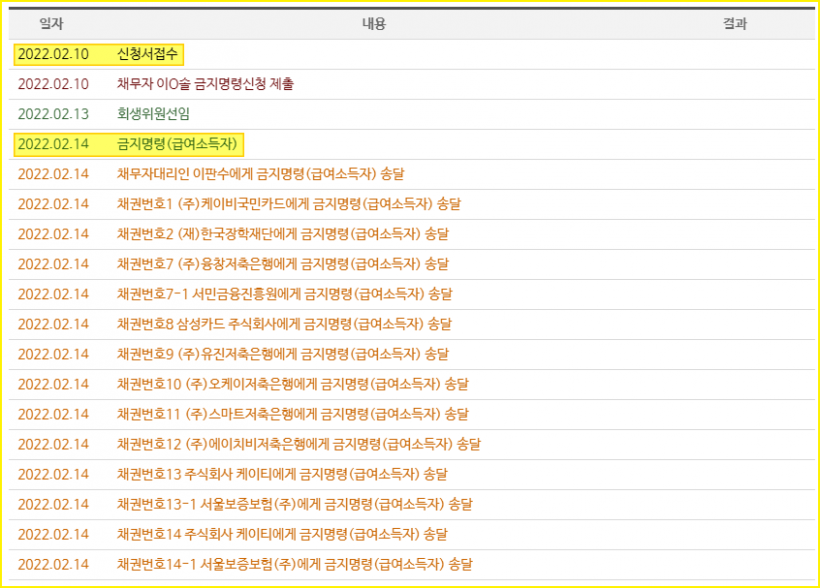Select 채권번호8 삼성카드 주식회사 송달 entry

284,324
